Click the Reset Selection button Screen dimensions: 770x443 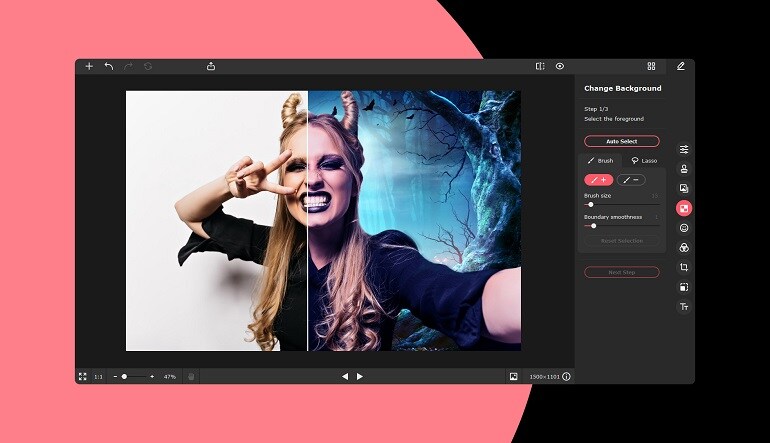(x=622, y=241)
